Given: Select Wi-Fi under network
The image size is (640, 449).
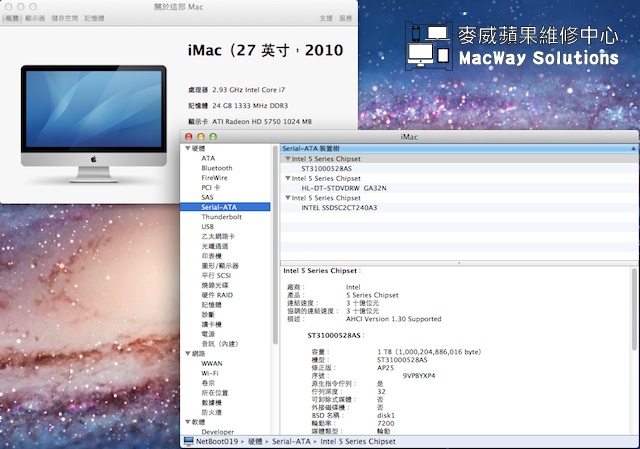Looking at the screenshot, I should tap(210, 373).
